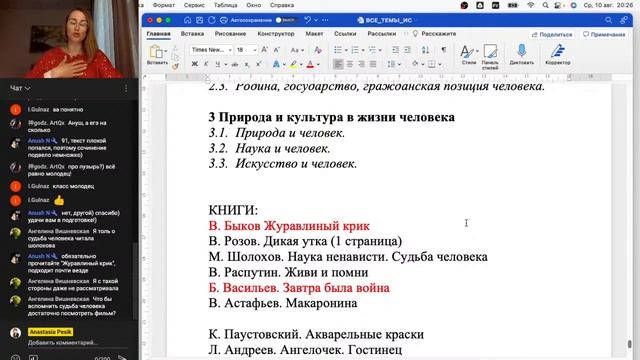Viewport: 640px width, 360px height.
Task: Switch to the Вставка ribbon tab
Action: 192,34
